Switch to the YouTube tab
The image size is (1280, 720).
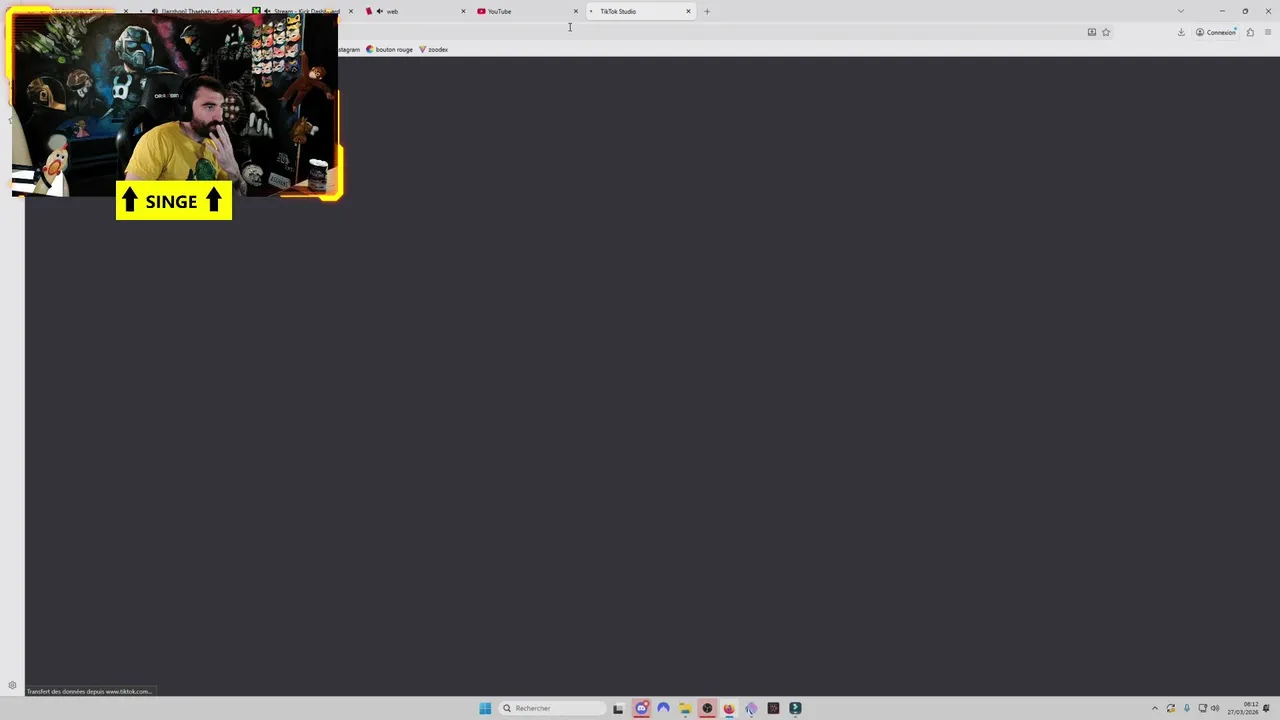(x=525, y=11)
